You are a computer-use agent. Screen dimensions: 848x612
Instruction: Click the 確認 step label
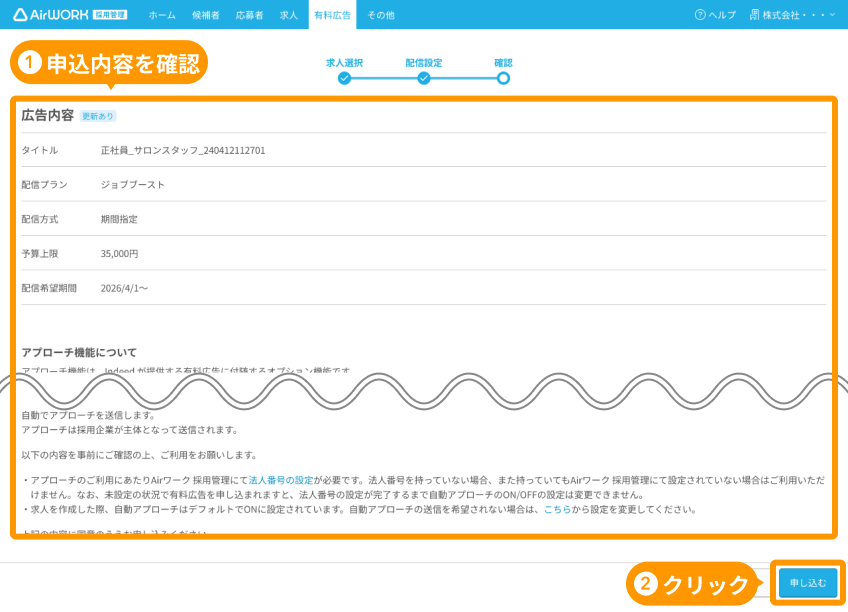coord(503,63)
